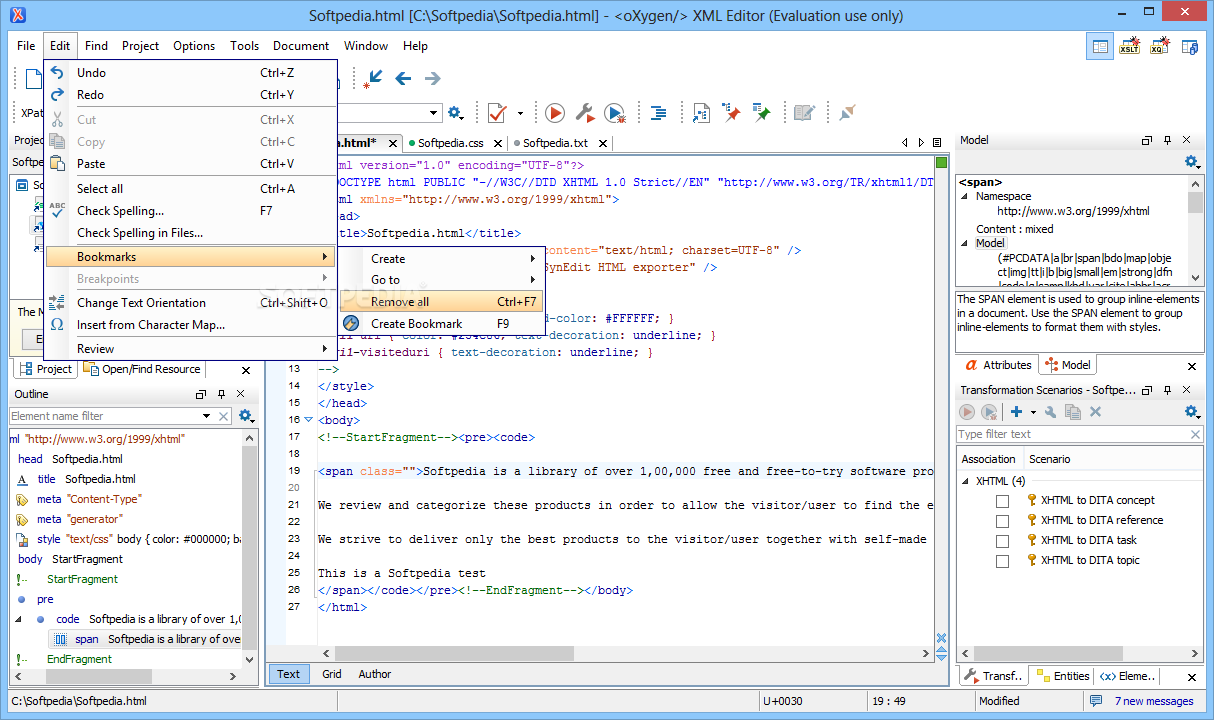Click the Show tab list icon
The width and height of the screenshot is (1214, 720).
937,143
